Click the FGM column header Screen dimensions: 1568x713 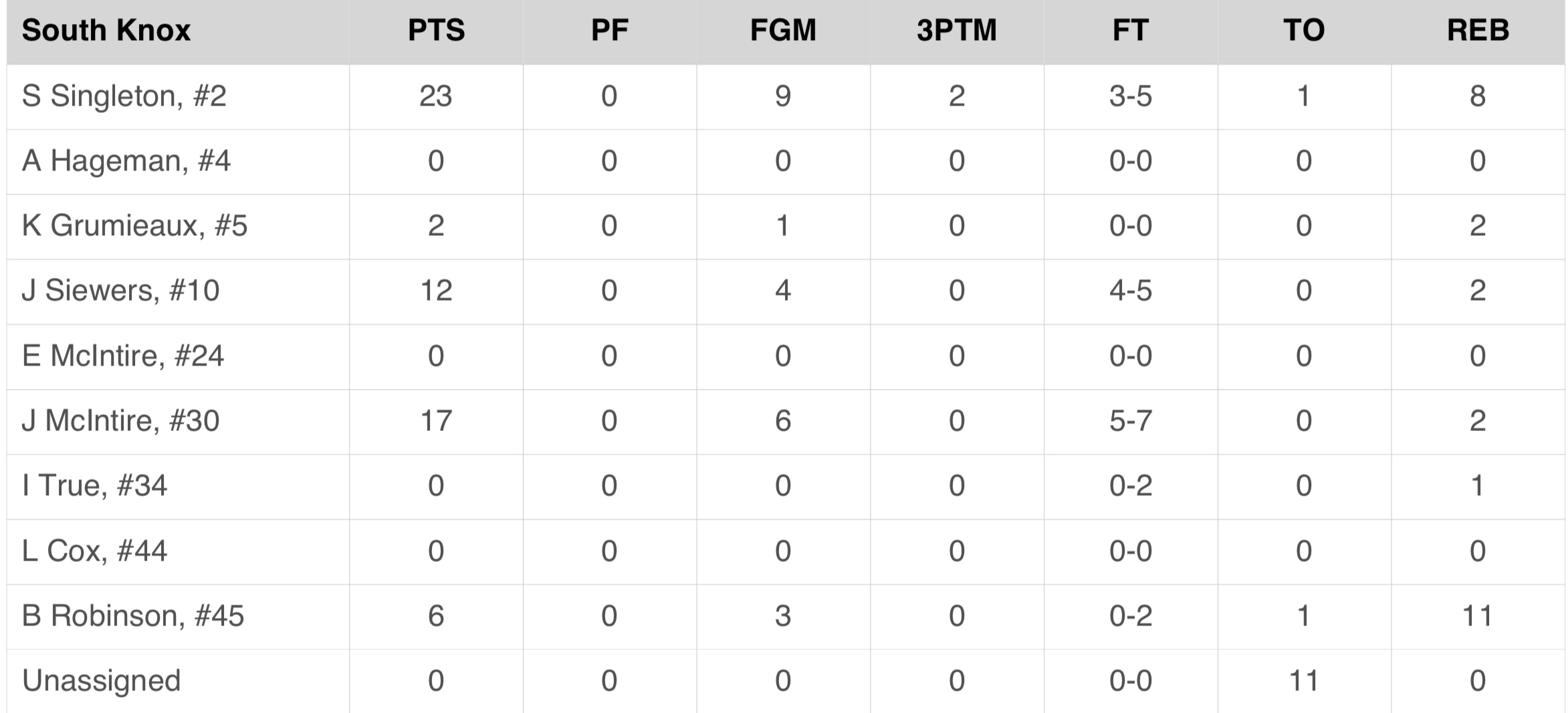783,31
